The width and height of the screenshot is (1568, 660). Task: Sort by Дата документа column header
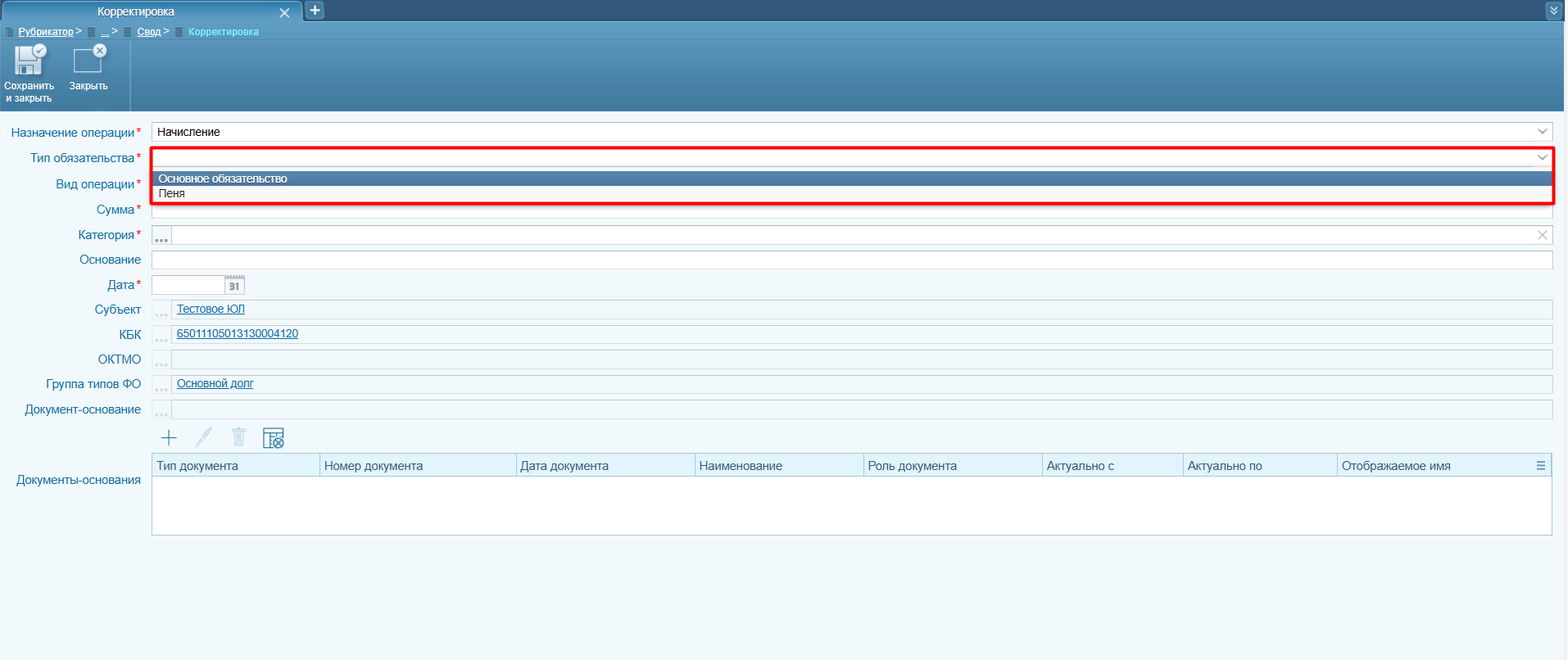[x=606, y=465]
